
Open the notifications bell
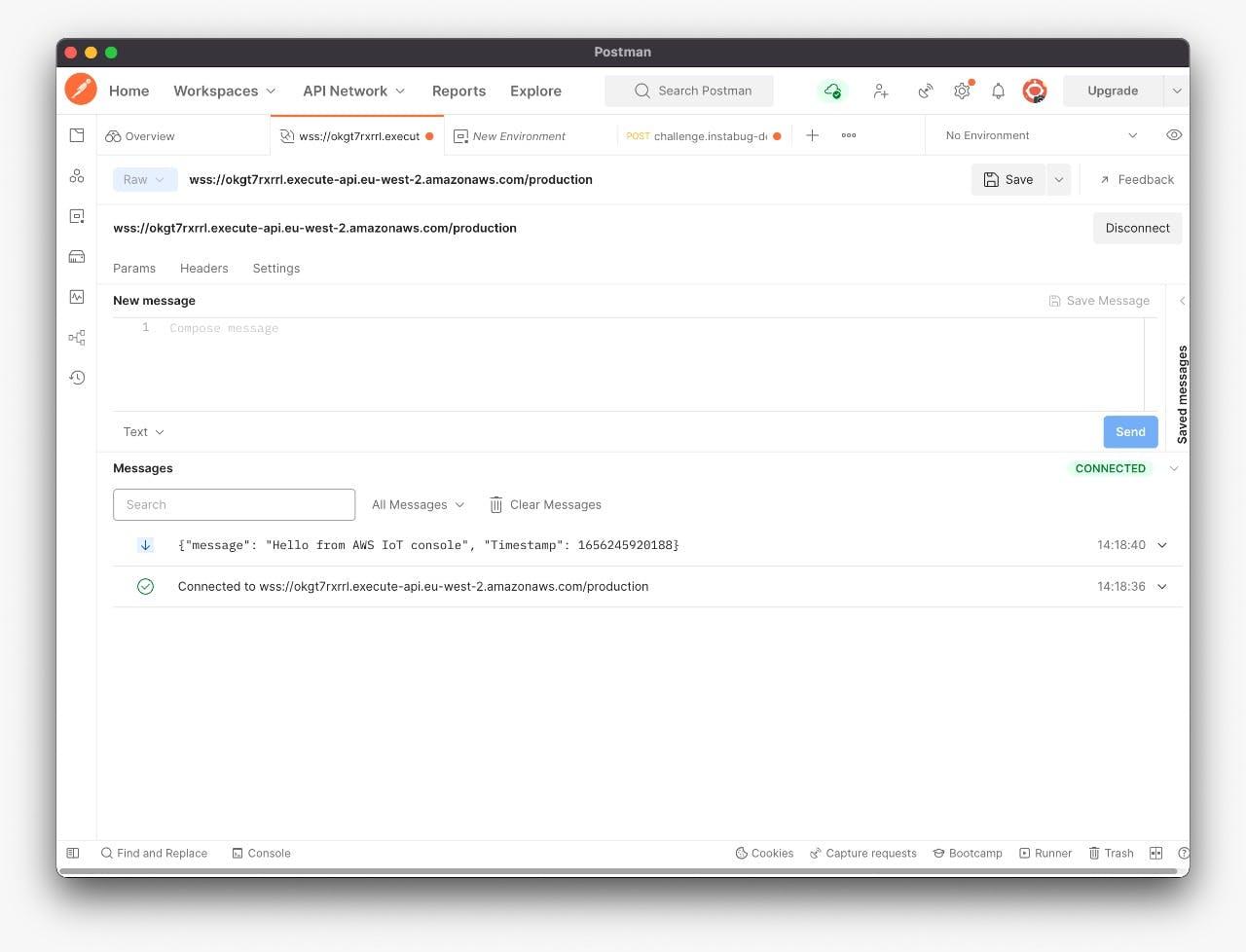998,91
